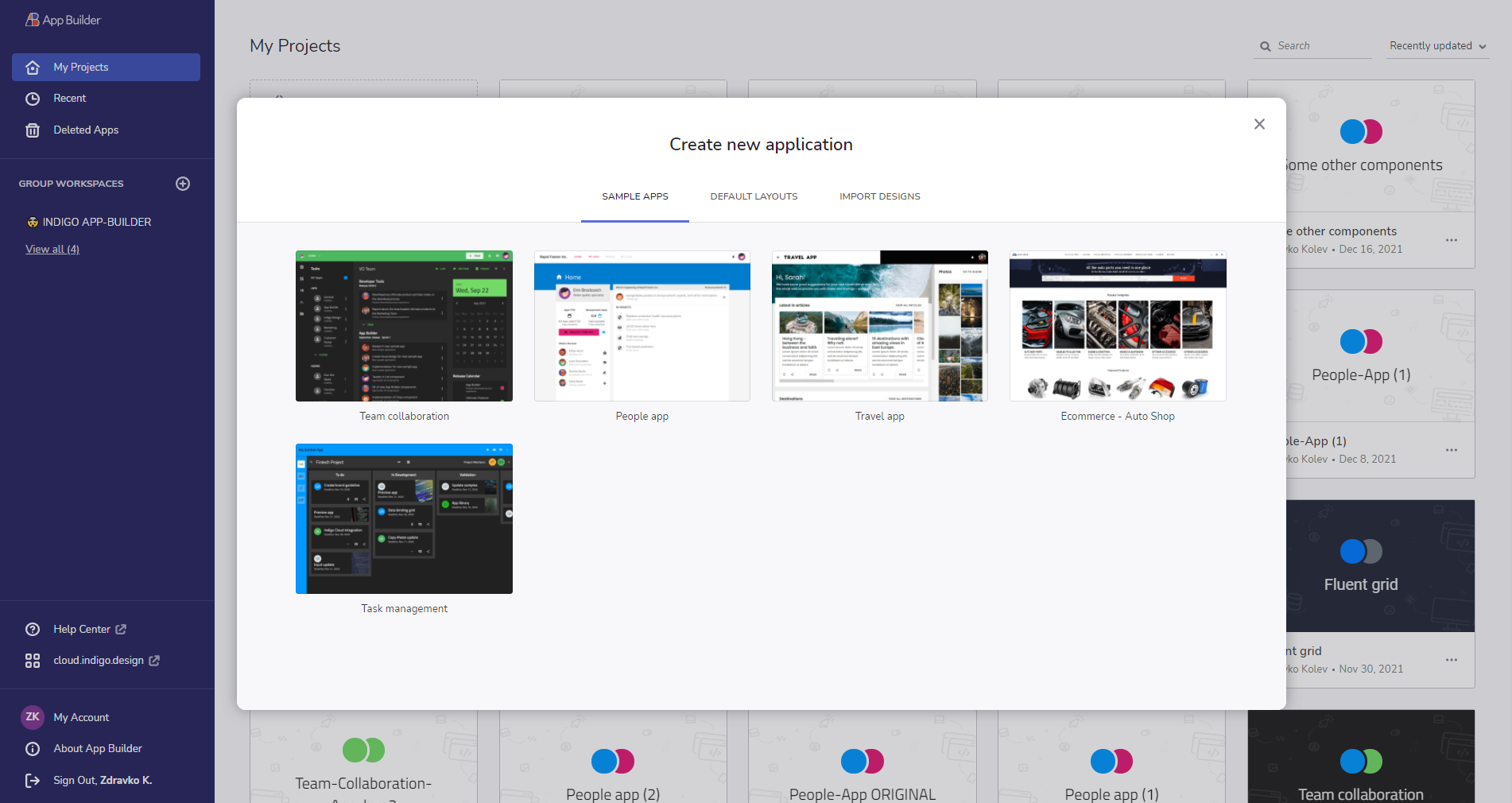Select the My Projects home icon
1512x803 pixels.
(33, 67)
